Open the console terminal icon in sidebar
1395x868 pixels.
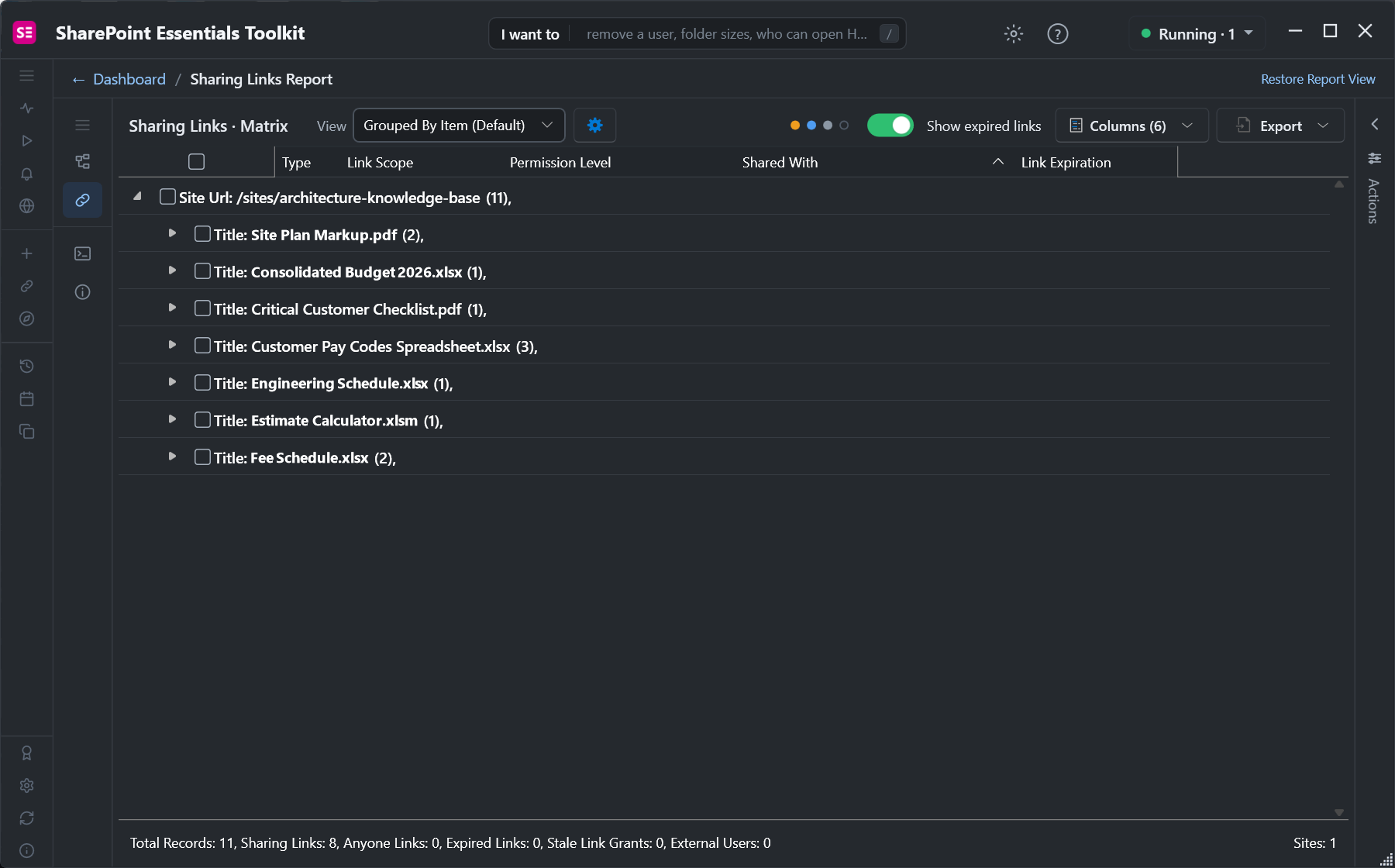[82, 253]
